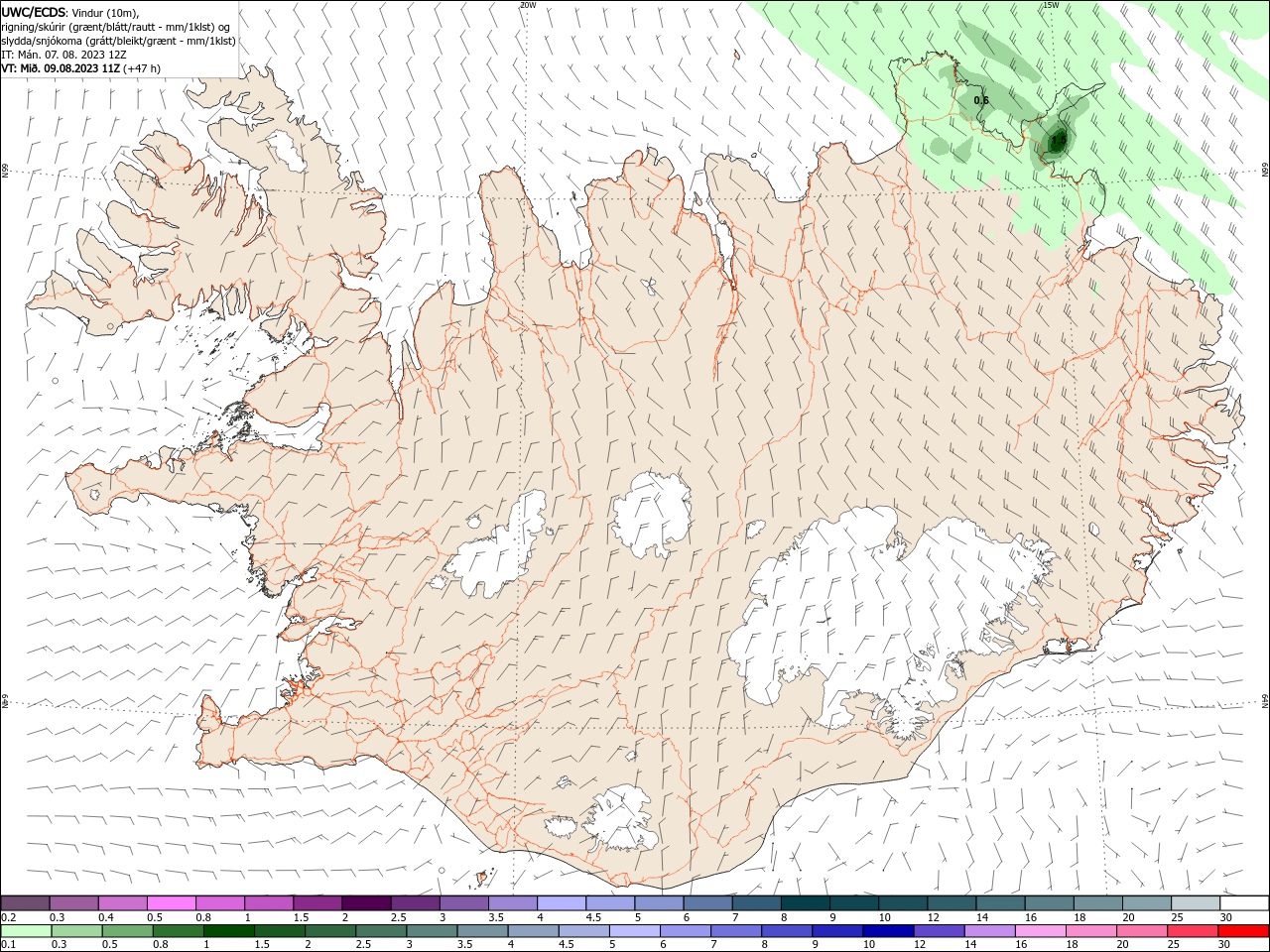Select the slydda/snjókoma legend description line
Screen dimensions: 1270x952
tap(119, 41)
